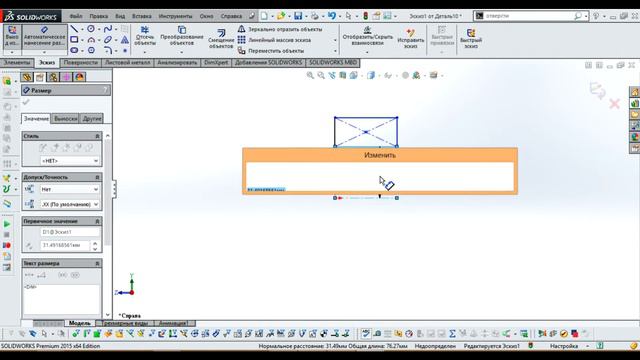
Task: Collapse the Допуск/Точность section
Action: pos(97,177)
